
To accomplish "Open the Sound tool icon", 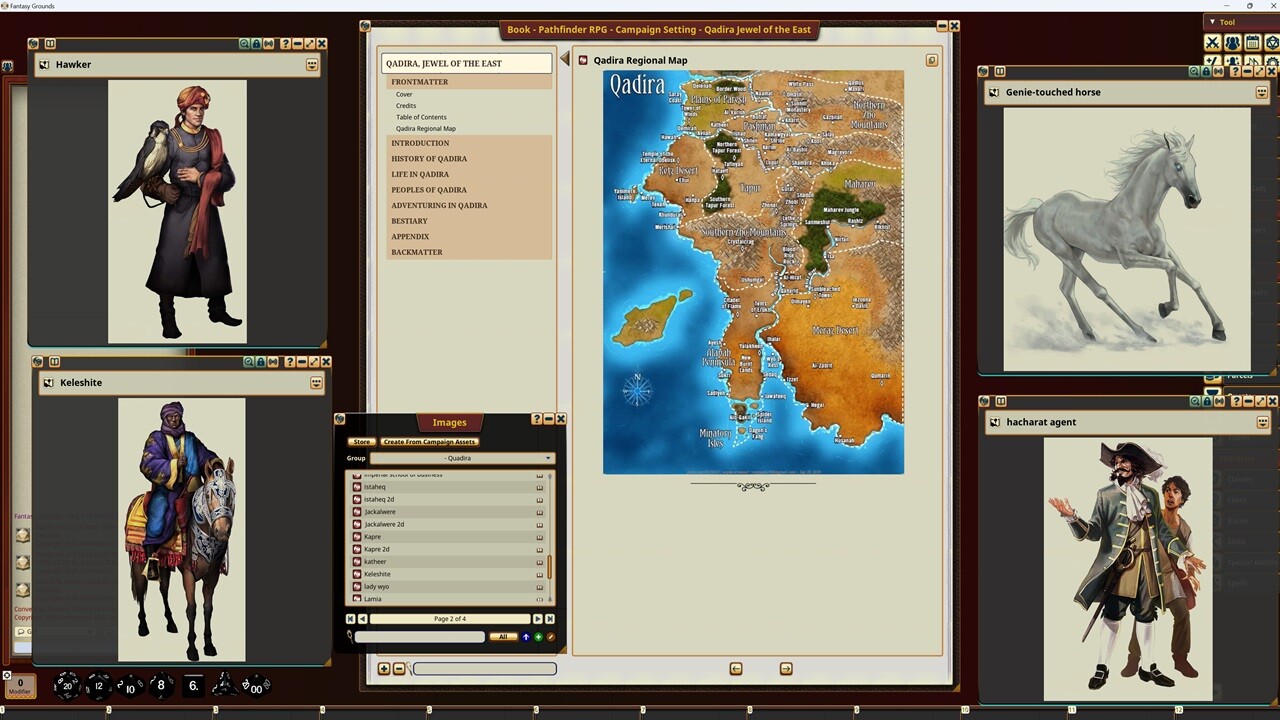I will (1251, 61).
